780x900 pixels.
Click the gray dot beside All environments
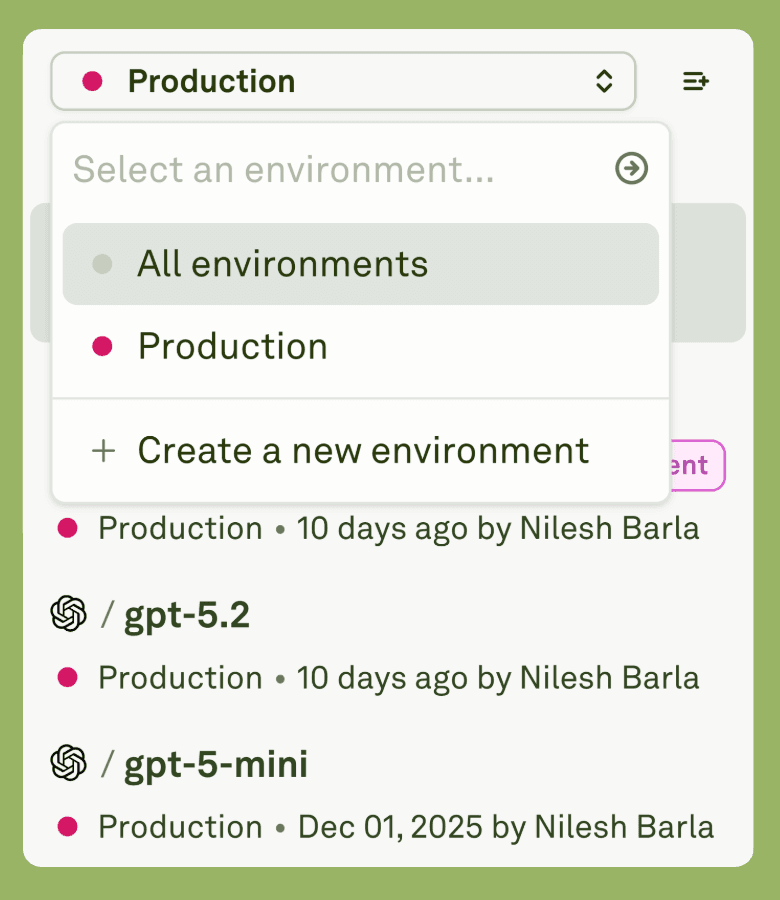[102, 264]
